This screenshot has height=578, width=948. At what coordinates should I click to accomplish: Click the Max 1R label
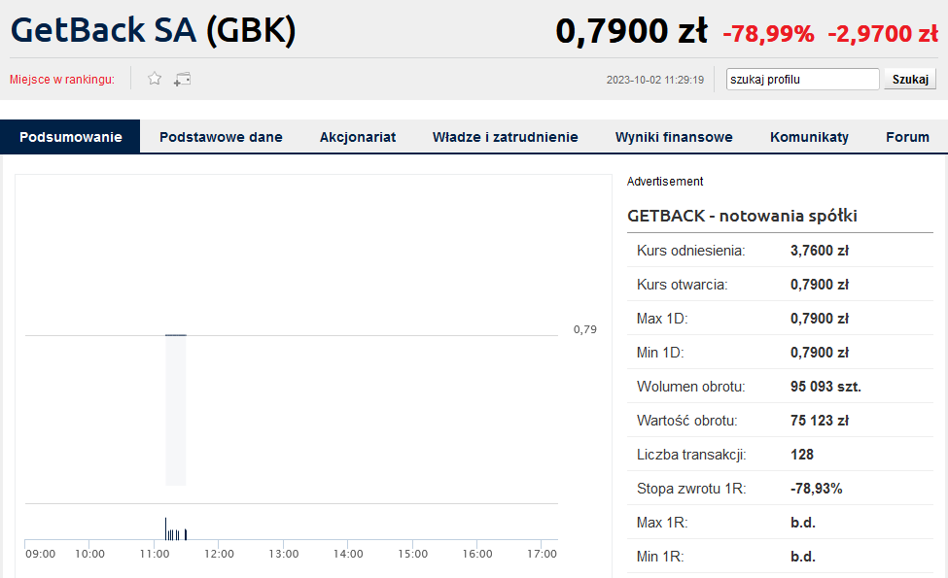[x=662, y=522]
